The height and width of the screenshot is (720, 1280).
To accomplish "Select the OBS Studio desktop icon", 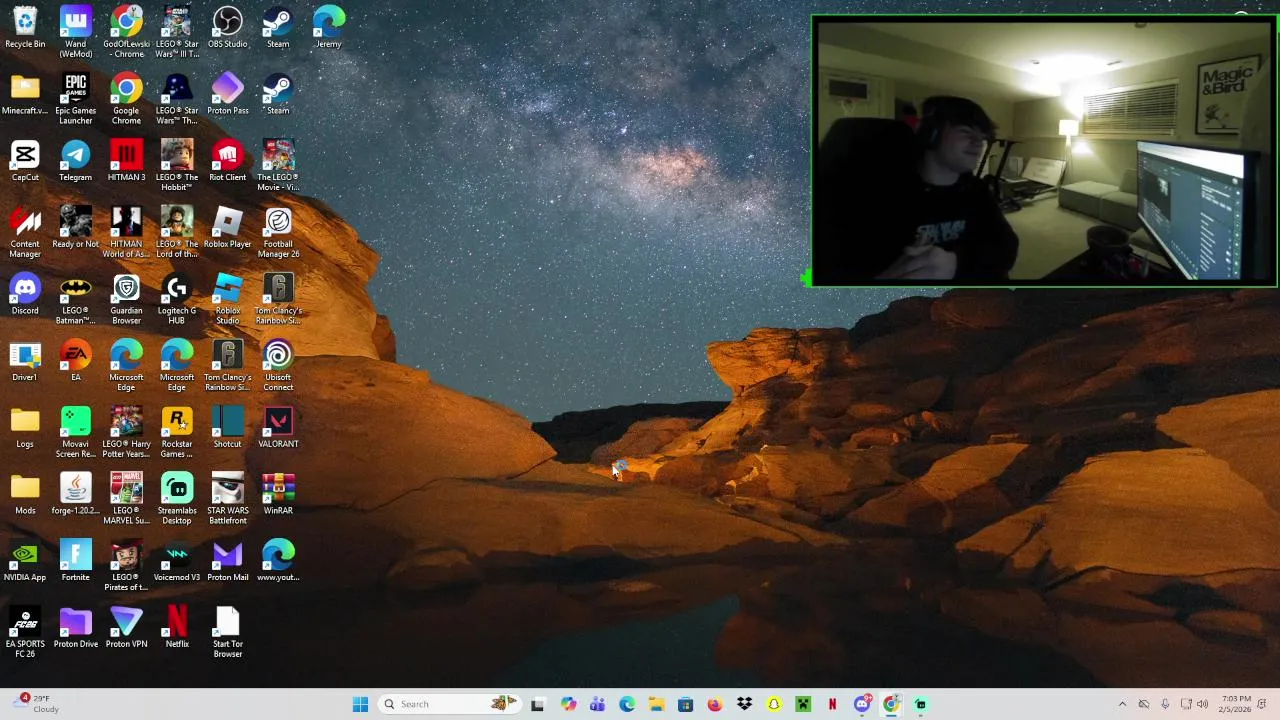I will coord(228,28).
